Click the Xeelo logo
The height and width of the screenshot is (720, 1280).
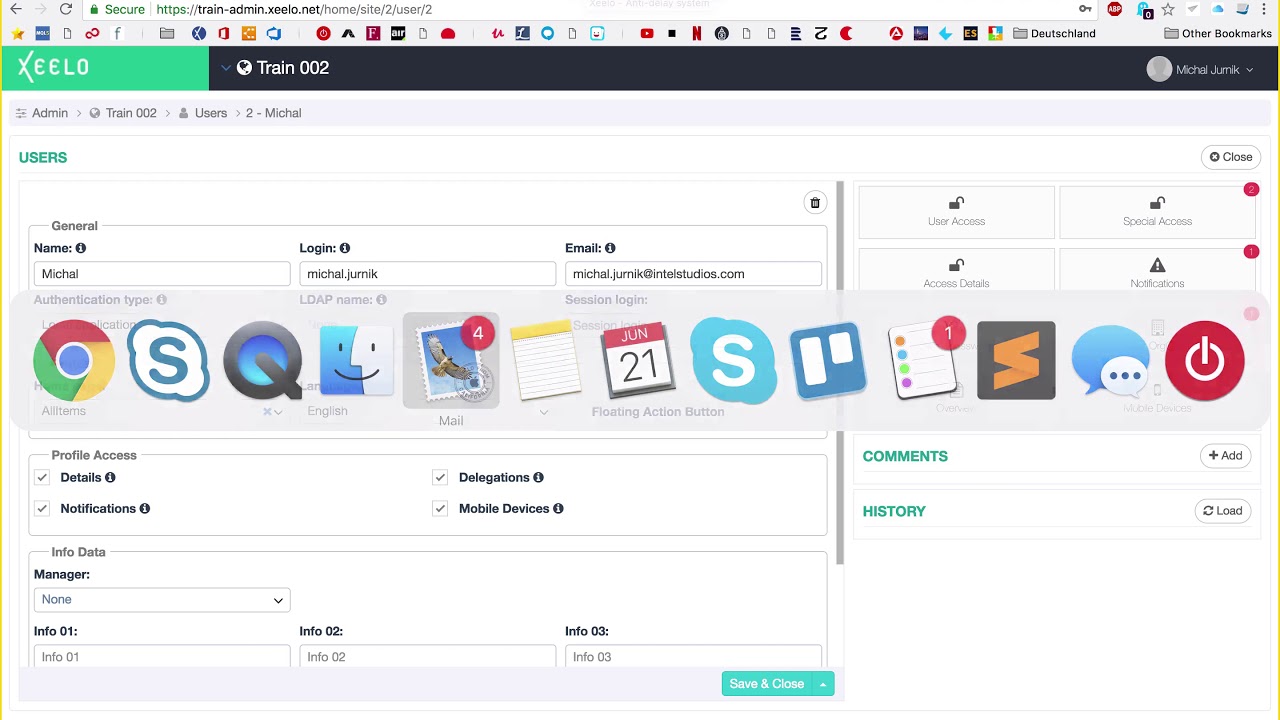53,67
